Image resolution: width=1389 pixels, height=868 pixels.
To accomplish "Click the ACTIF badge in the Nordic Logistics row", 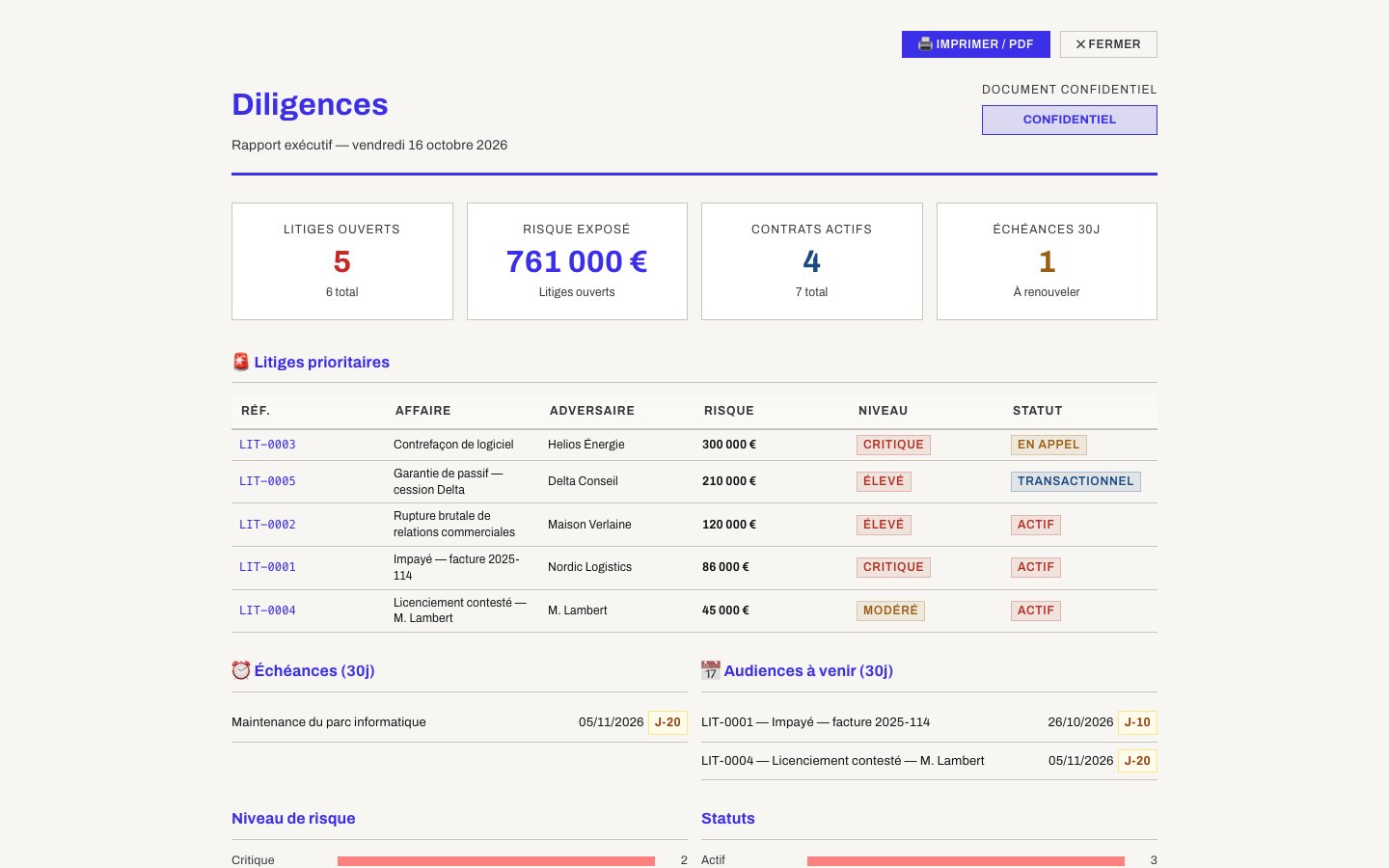I will 1036,567.
